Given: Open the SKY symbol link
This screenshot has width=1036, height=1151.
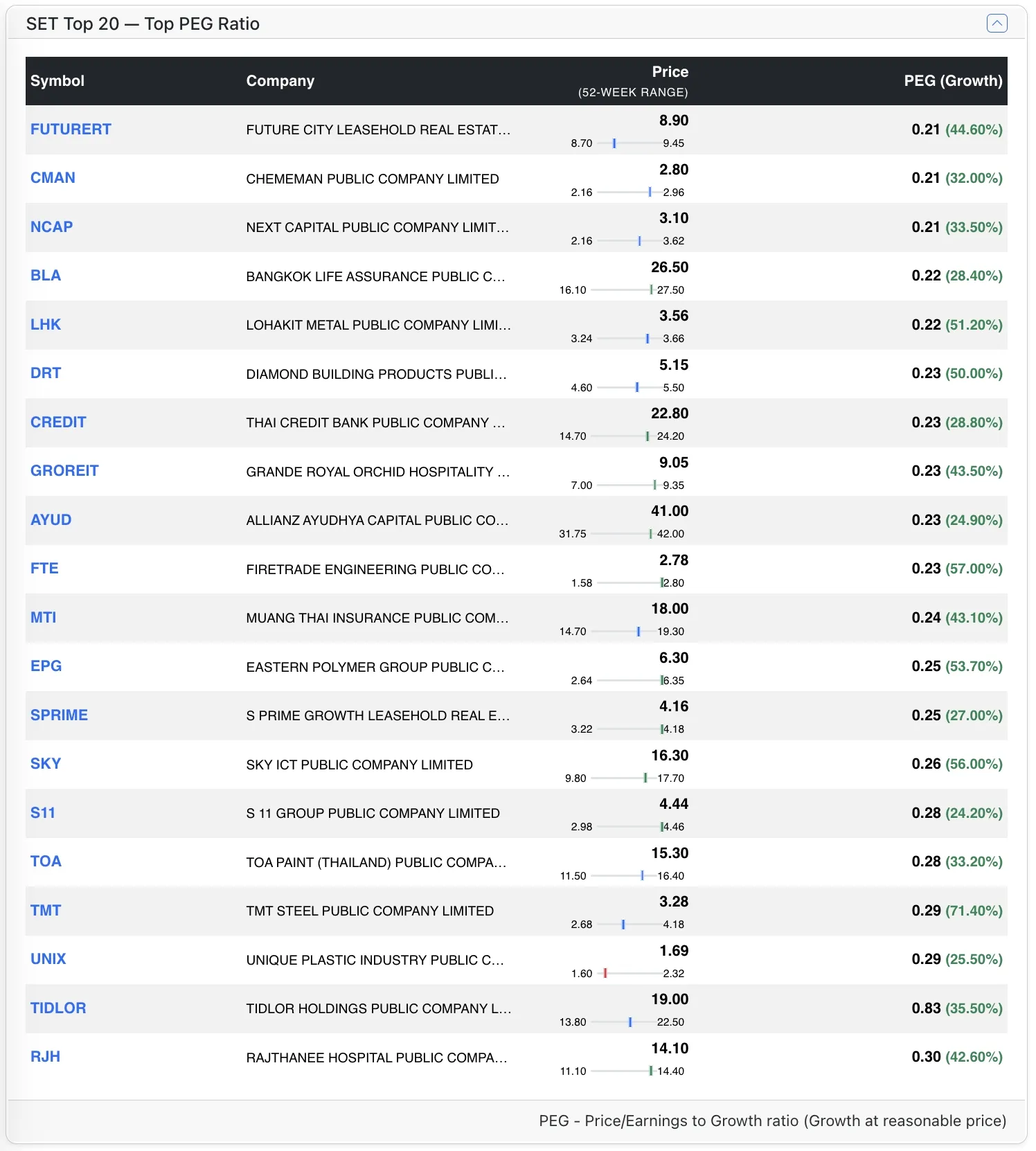Looking at the screenshot, I should click(46, 764).
